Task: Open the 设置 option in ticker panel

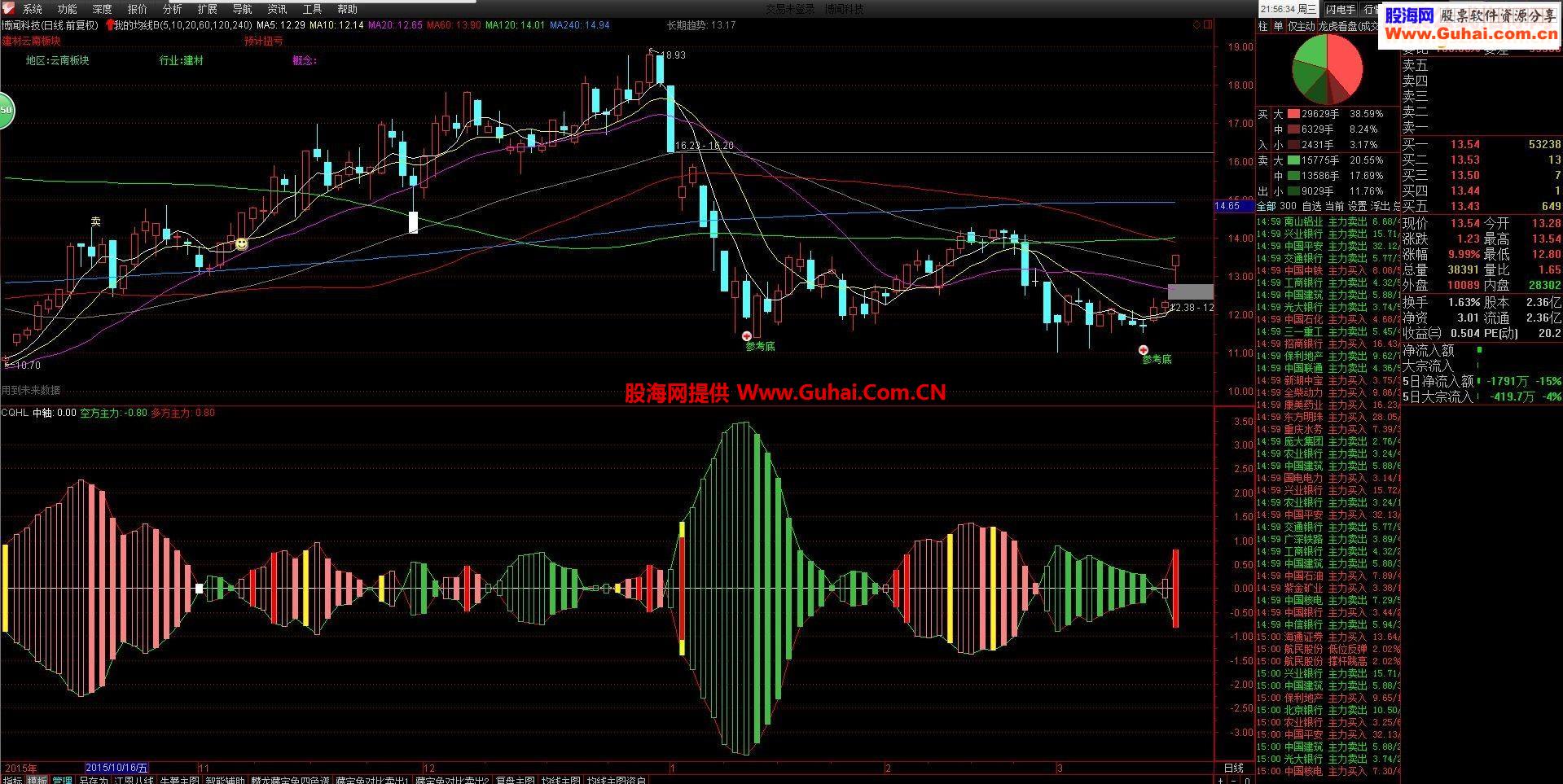Action: coord(1357,206)
